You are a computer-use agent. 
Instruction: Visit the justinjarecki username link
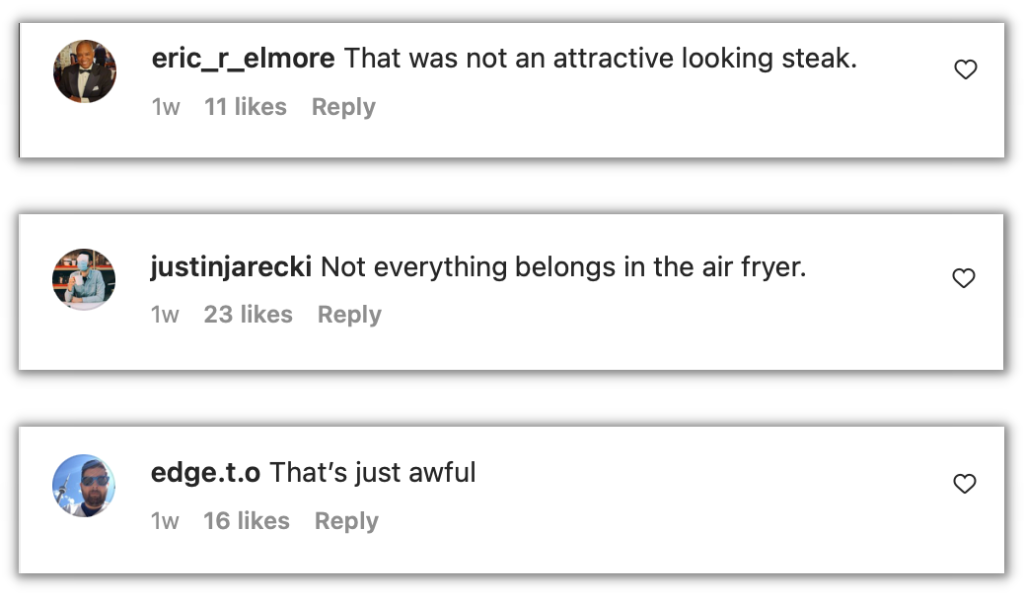tap(231, 267)
